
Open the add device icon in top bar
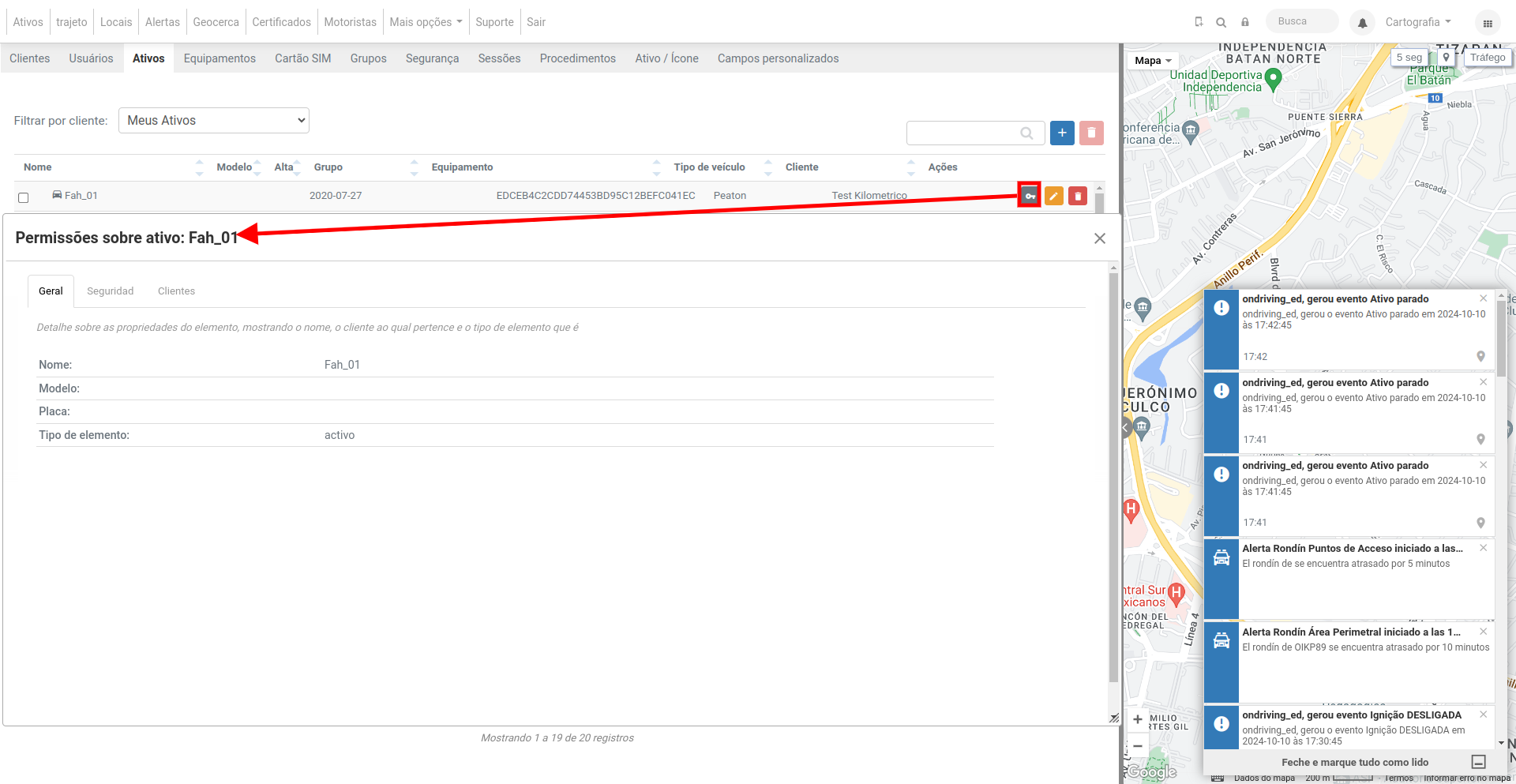(1199, 22)
